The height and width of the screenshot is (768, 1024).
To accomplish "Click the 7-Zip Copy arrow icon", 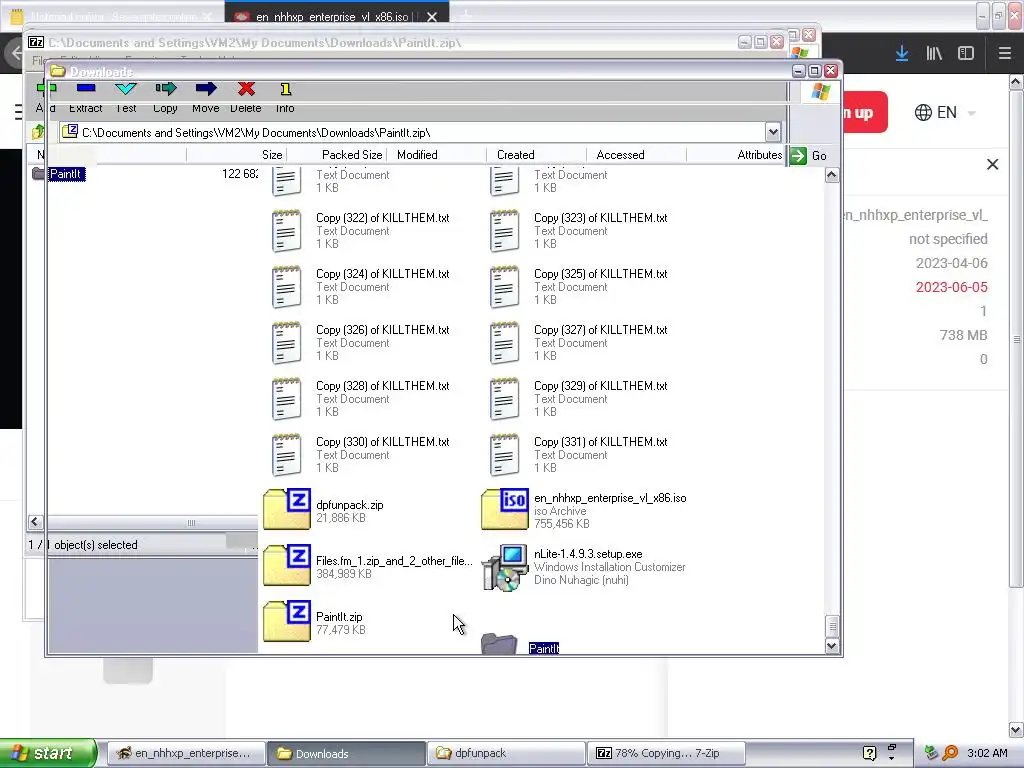I will pyautogui.click(x=166, y=88).
